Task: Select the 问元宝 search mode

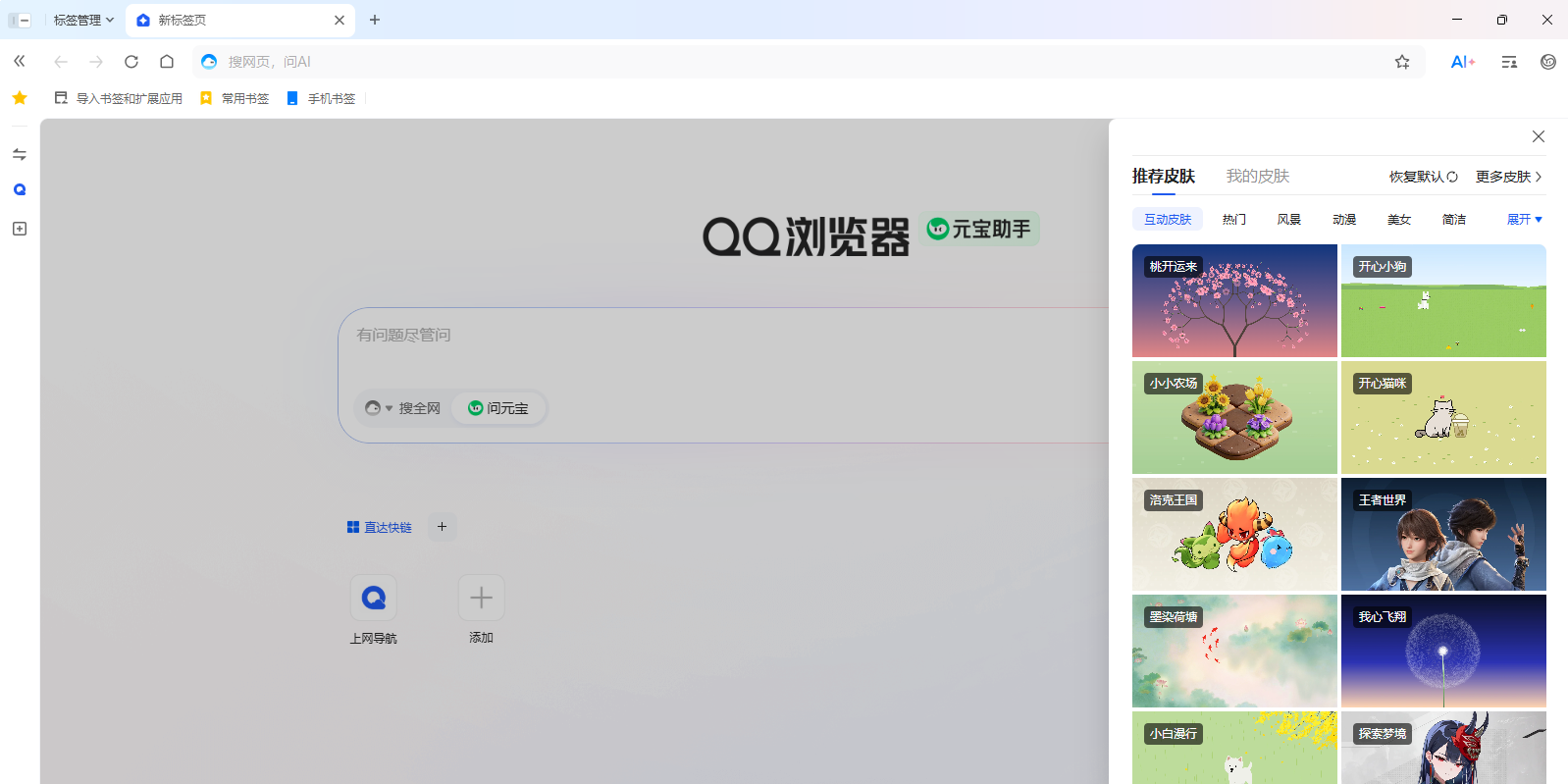Action: point(498,408)
